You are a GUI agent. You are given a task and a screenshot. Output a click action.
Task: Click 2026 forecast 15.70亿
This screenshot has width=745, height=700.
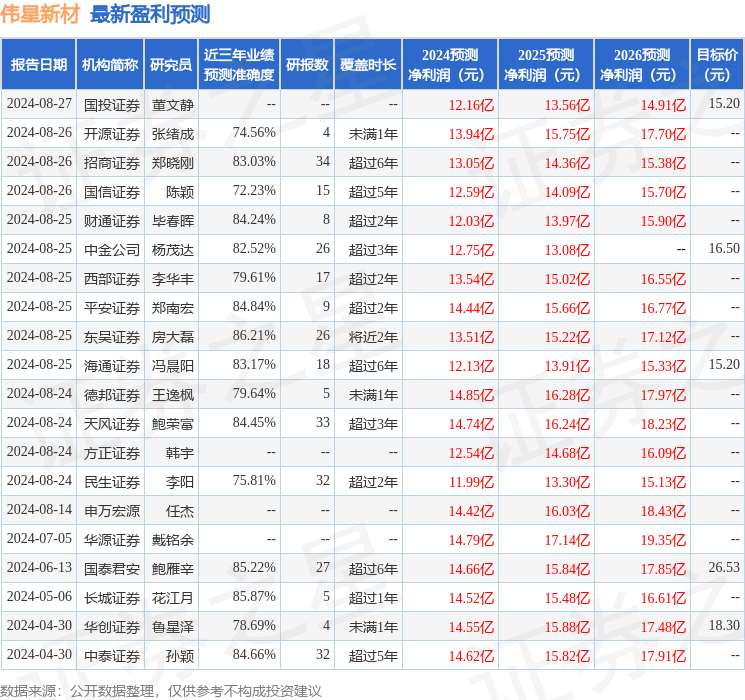[x=663, y=192]
